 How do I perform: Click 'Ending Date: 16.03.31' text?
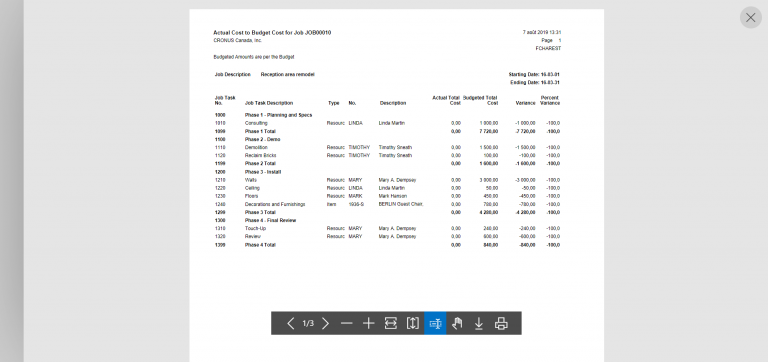(x=535, y=83)
